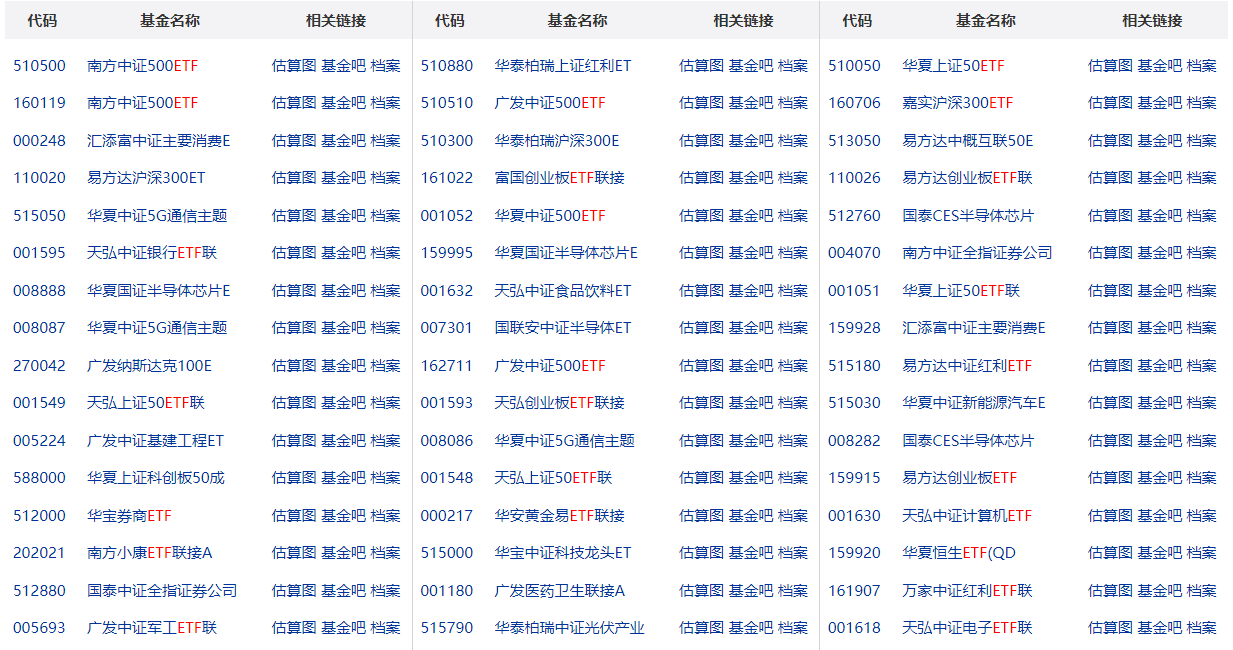The image size is (1233, 650).
Task: Click fund name 华宝中证科技龙头ET
Action: 563,553
